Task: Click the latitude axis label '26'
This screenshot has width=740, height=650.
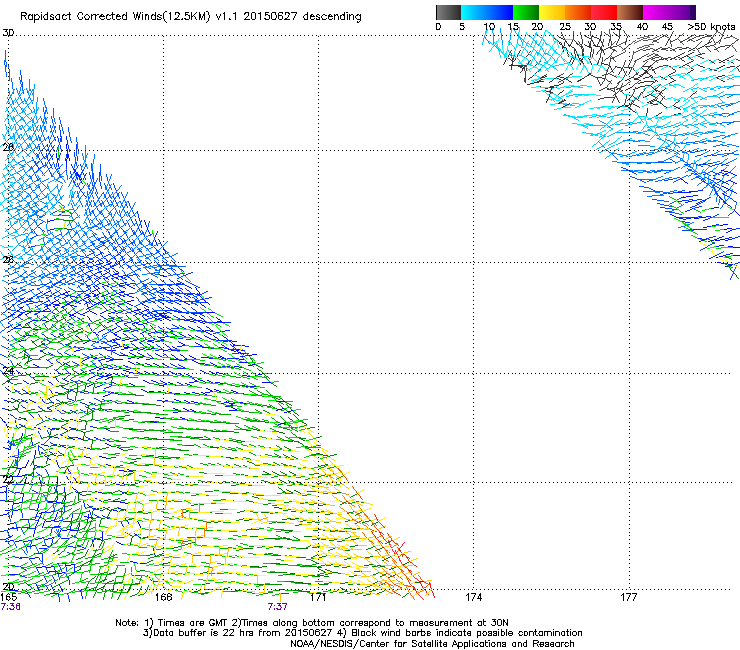Action: pyautogui.click(x=8, y=259)
